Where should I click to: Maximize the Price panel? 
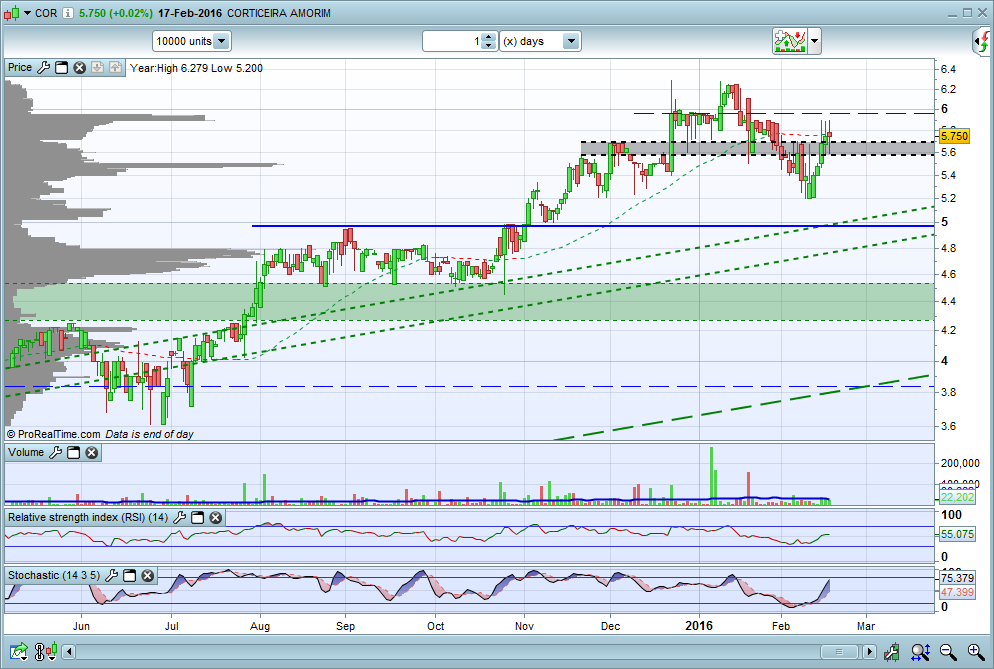coord(61,67)
